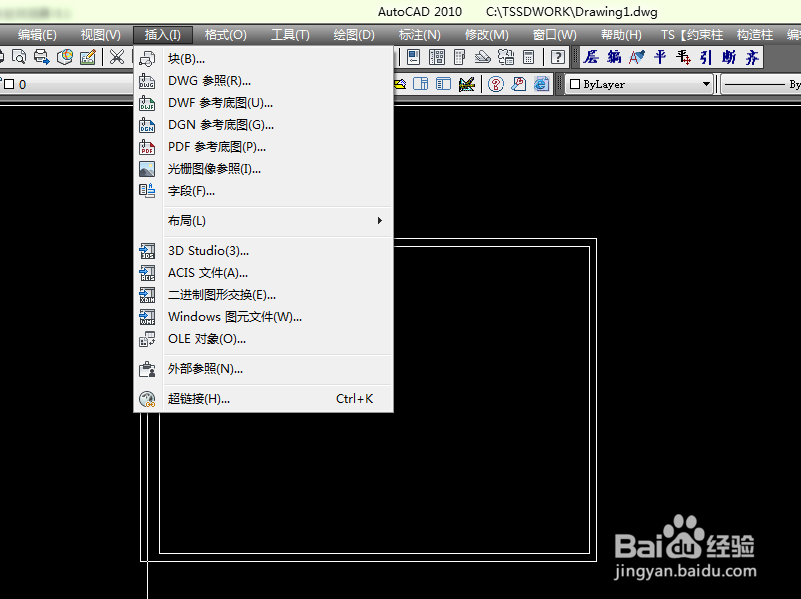Open the layer 0 dropdown list
Viewport: 801px width, 599px height.
[x=66, y=84]
